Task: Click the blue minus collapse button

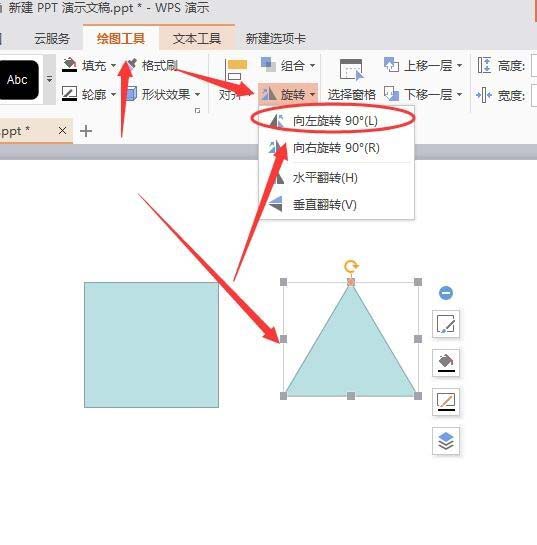Action: tap(446, 293)
